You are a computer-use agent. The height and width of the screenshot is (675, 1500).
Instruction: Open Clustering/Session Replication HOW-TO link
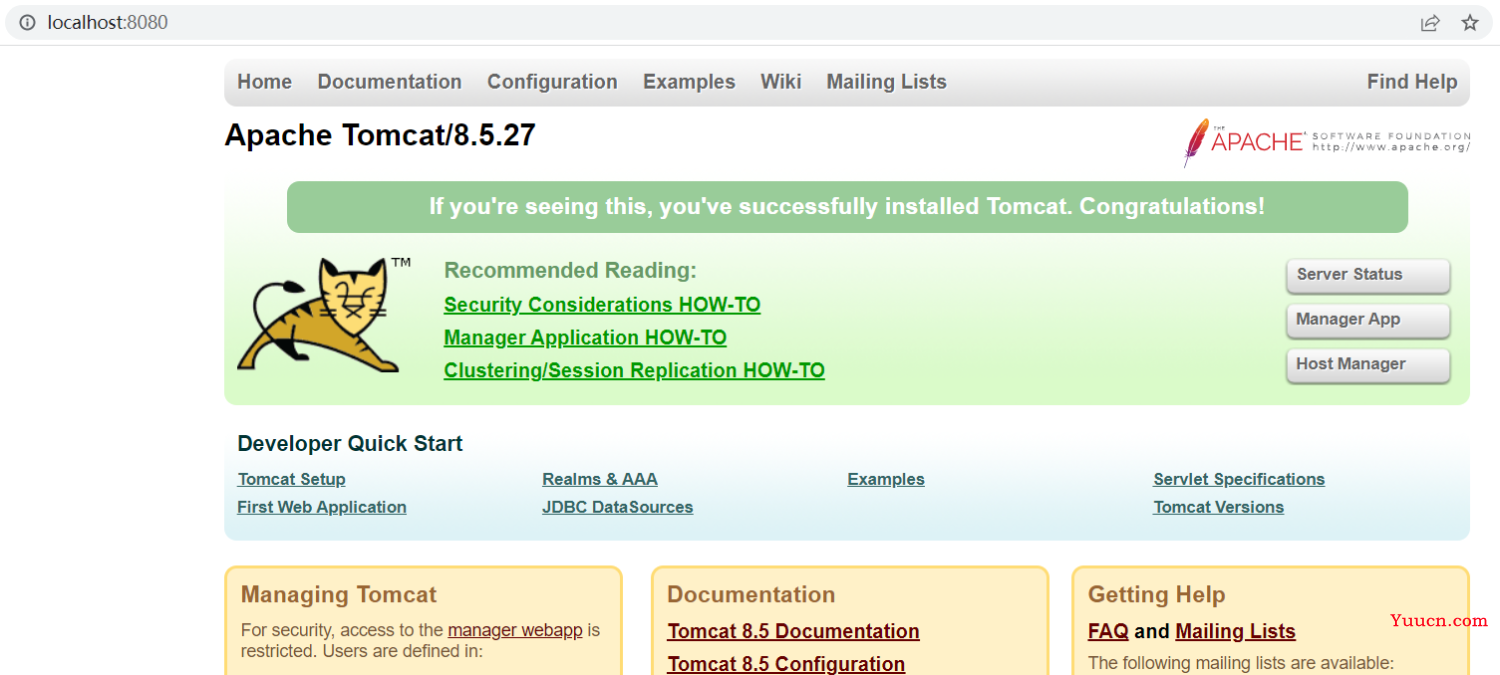click(634, 371)
